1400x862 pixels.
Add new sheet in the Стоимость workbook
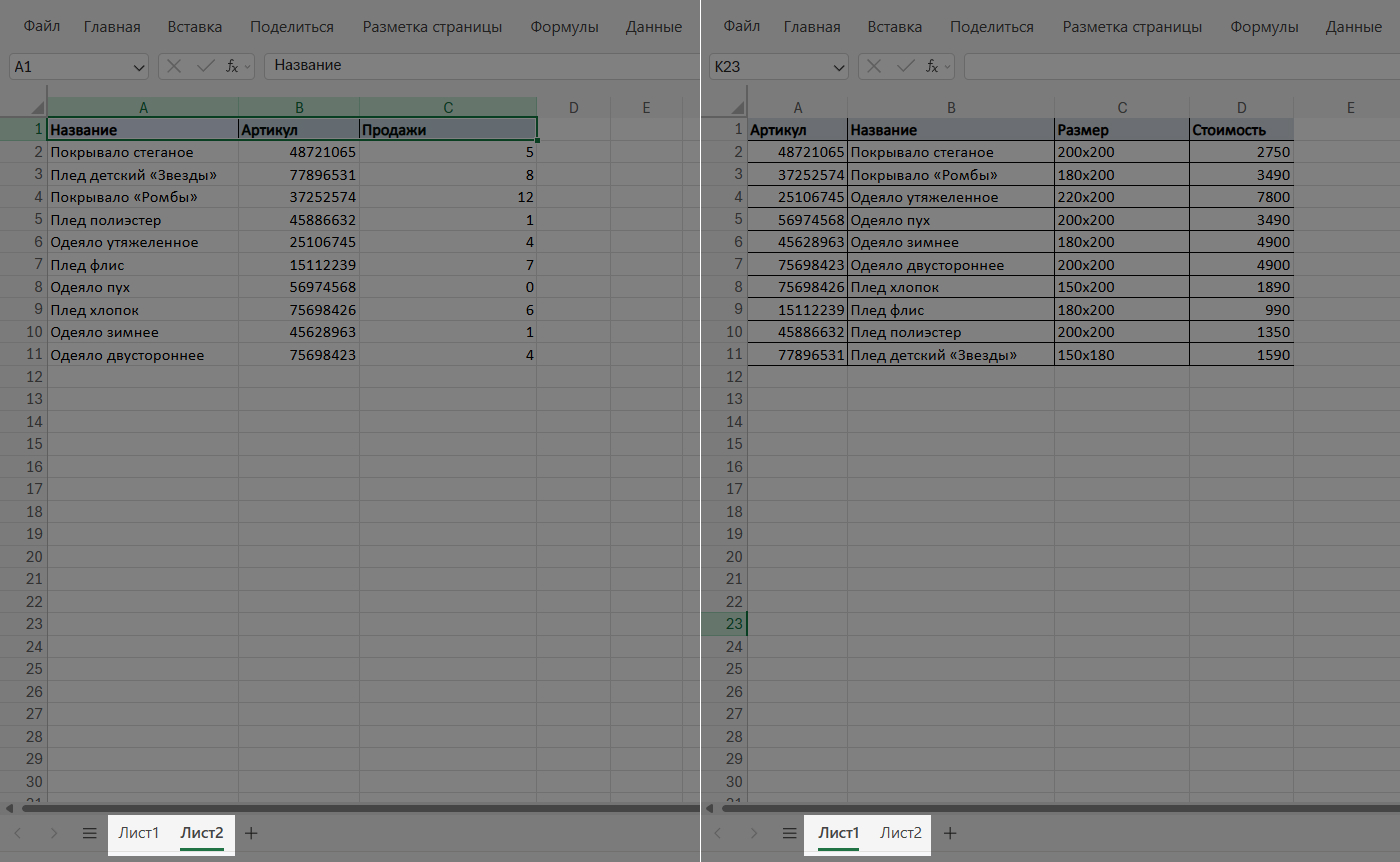click(951, 833)
